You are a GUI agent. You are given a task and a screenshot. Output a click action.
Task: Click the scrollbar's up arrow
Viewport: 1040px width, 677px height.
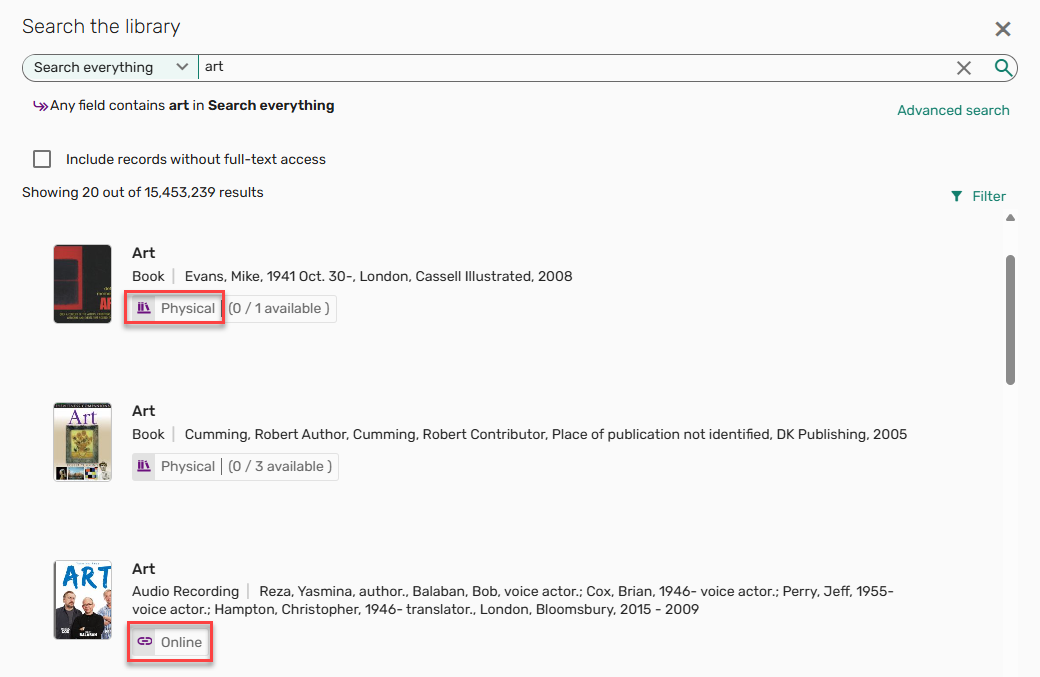click(x=1010, y=217)
